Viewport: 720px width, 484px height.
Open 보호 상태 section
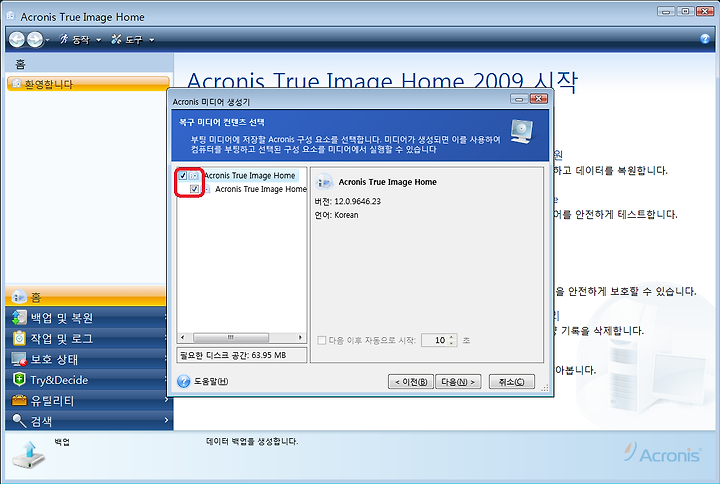pyautogui.click(x=86, y=359)
